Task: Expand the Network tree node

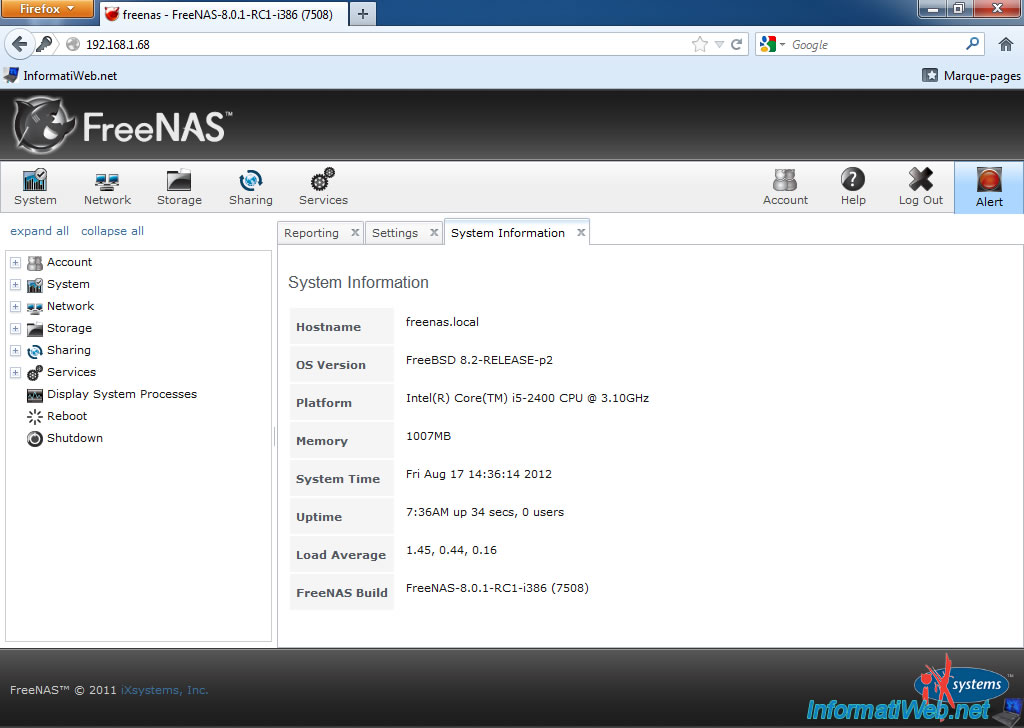Action: coord(16,307)
